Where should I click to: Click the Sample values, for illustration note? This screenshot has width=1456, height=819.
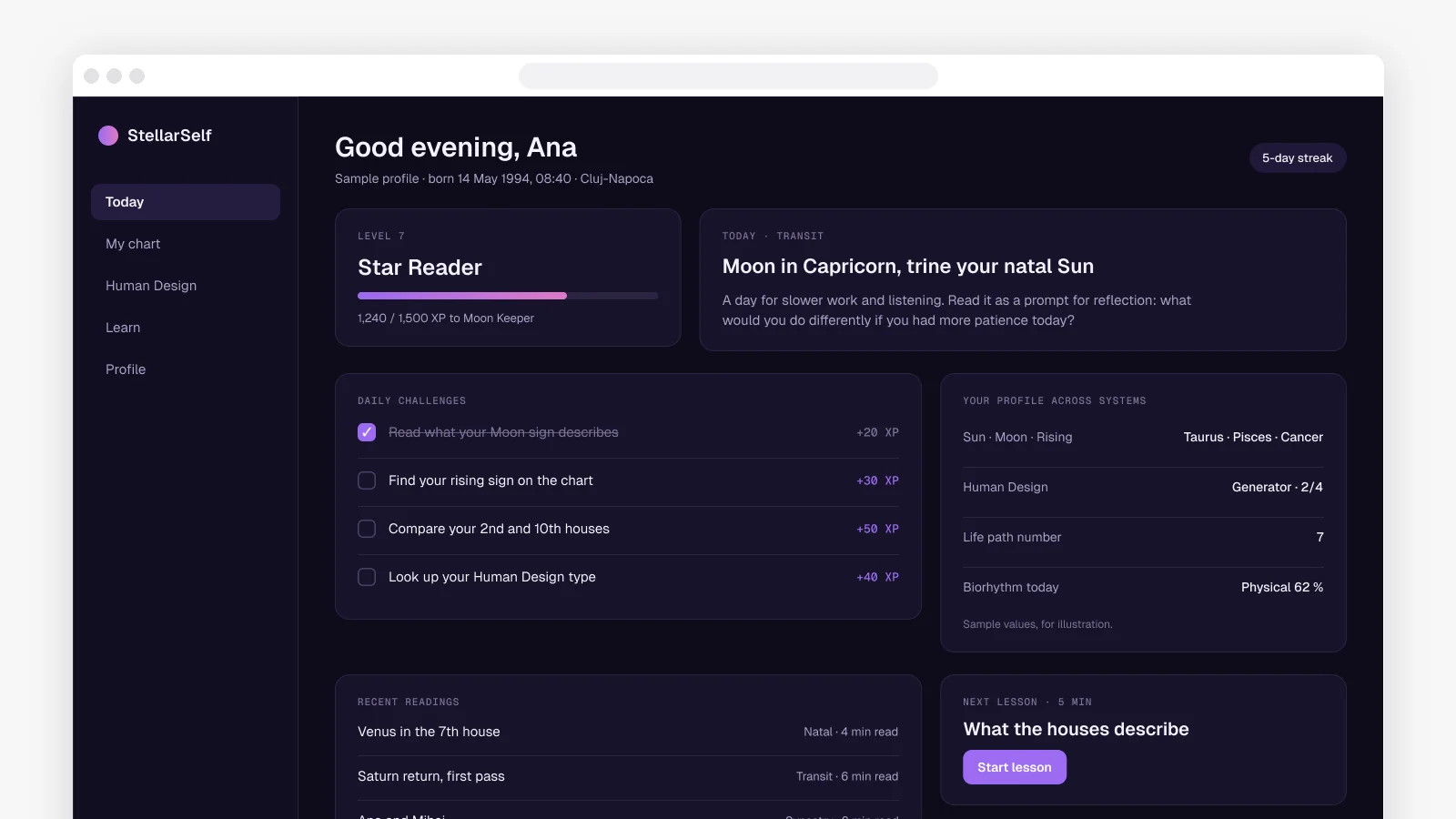point(1037,624)
